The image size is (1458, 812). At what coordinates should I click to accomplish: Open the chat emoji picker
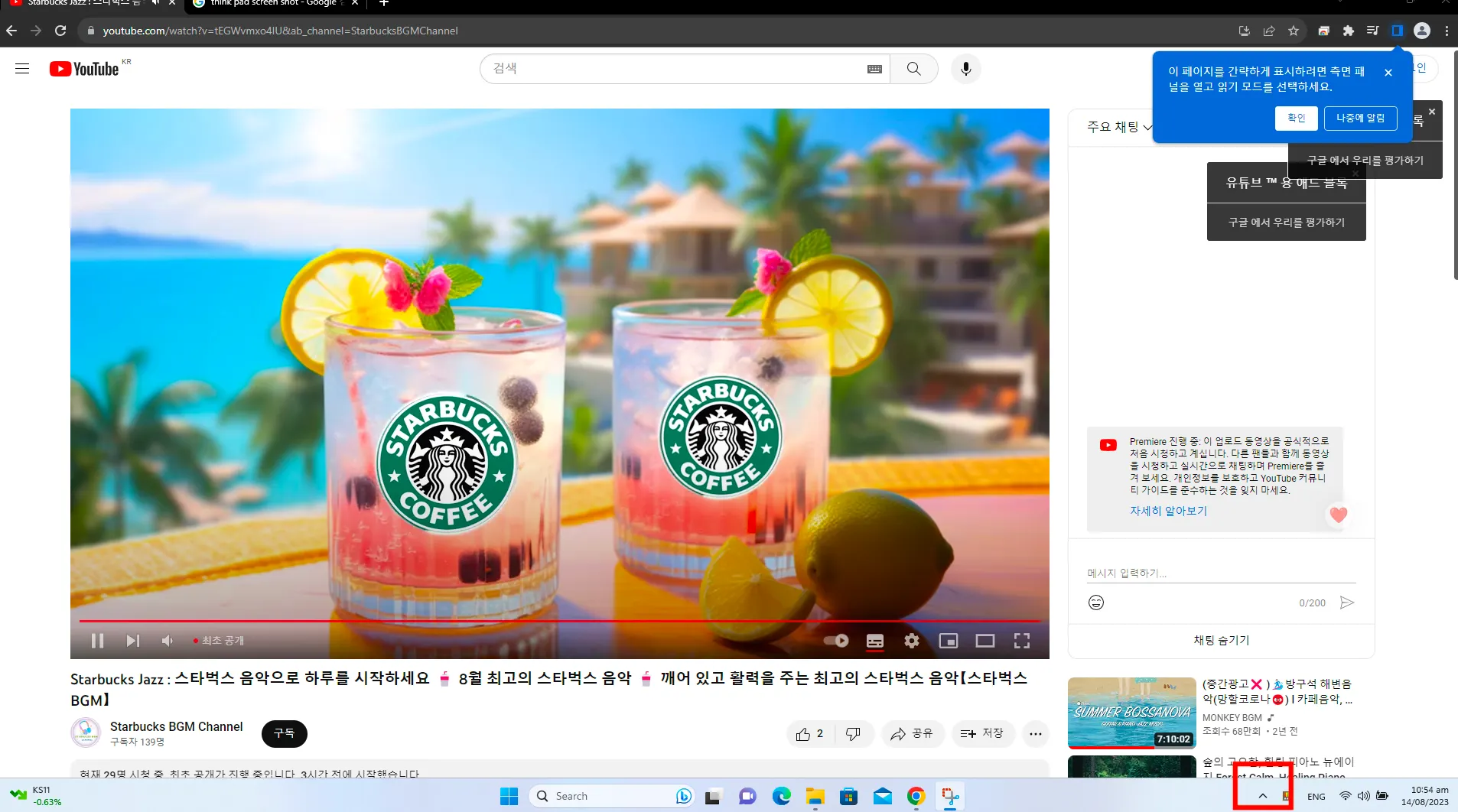[x=1096, y=603]
